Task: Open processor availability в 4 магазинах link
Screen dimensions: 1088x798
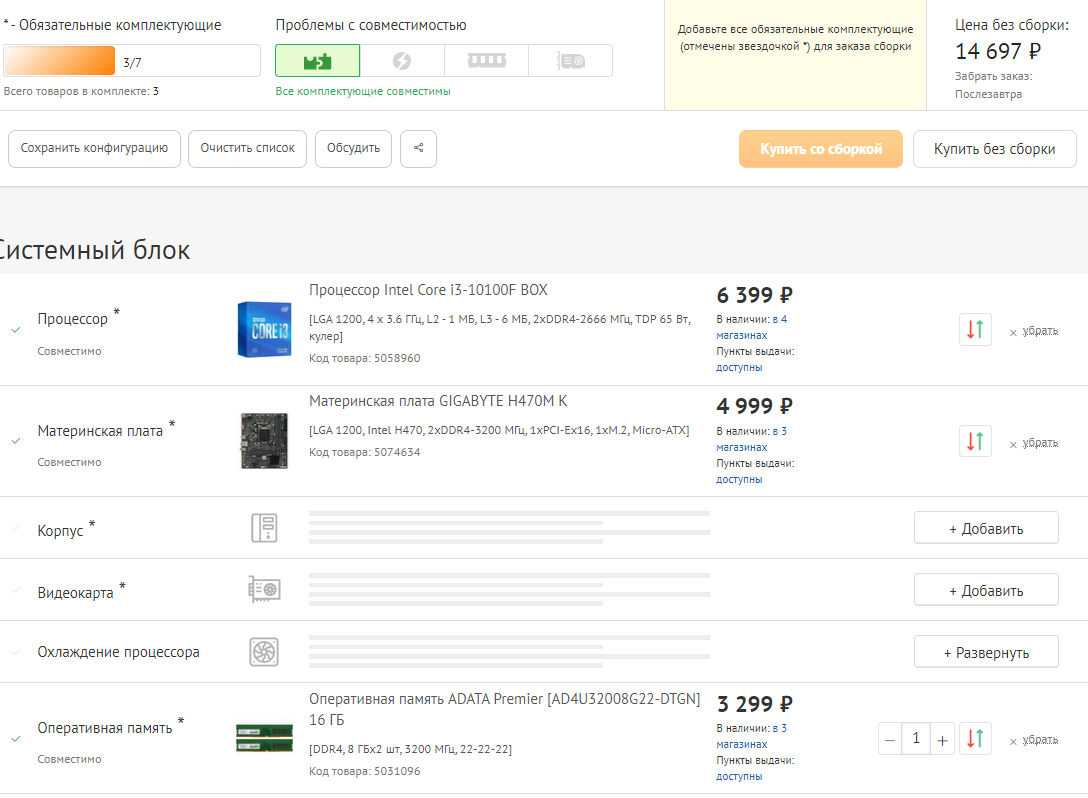Action: tap(751, 327)
